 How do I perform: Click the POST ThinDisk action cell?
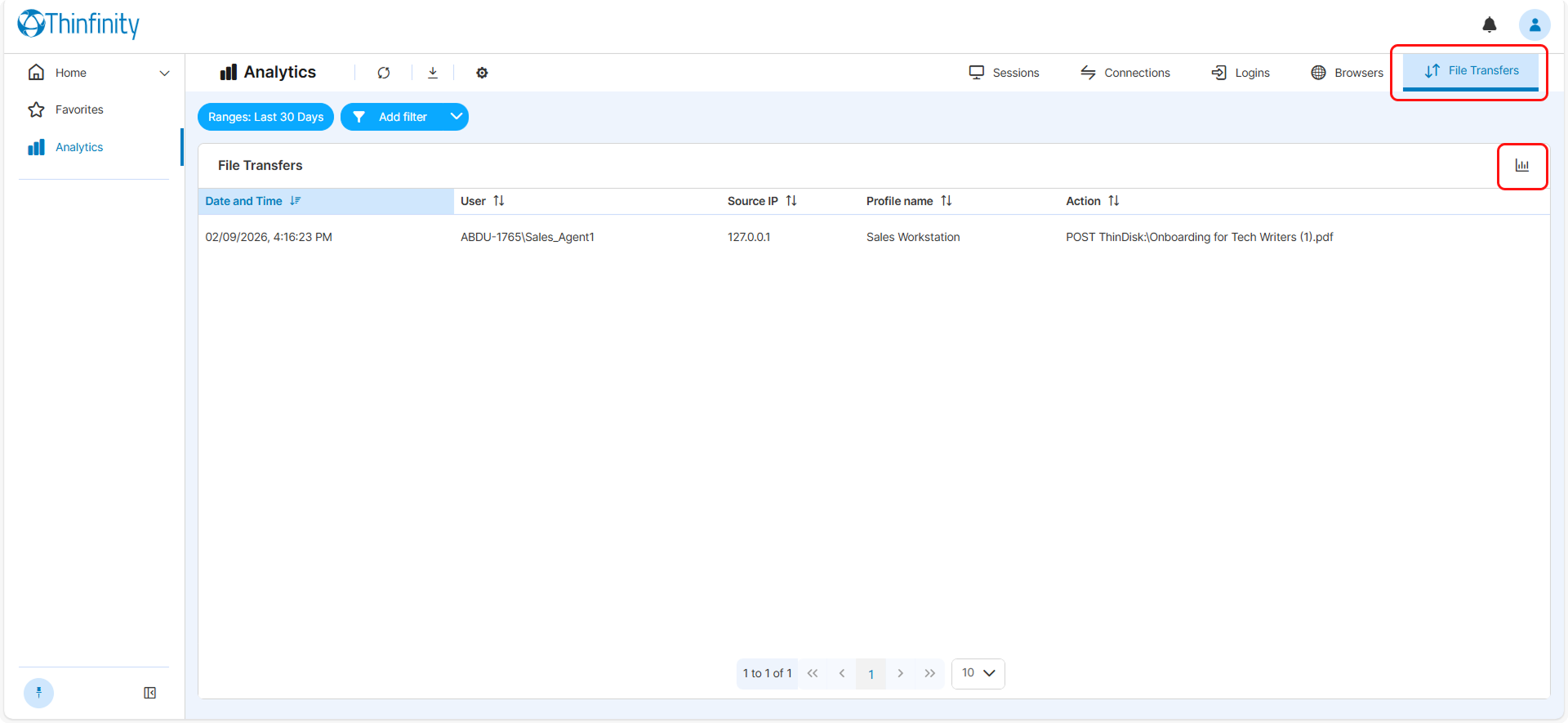point(1200,237)
